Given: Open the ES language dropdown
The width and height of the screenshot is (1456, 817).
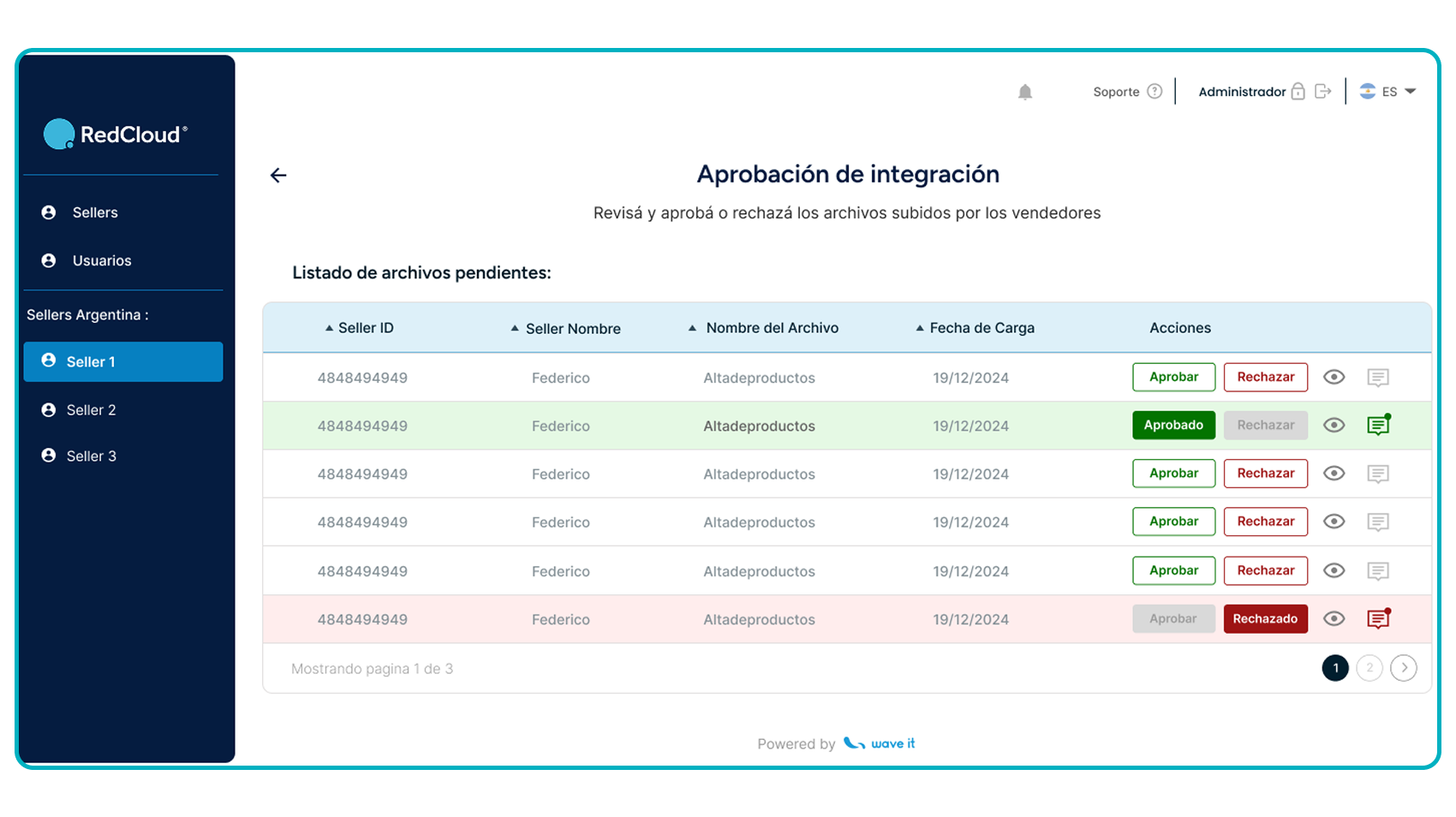Looking at the screenshot, I should [x=1388, y=92].
